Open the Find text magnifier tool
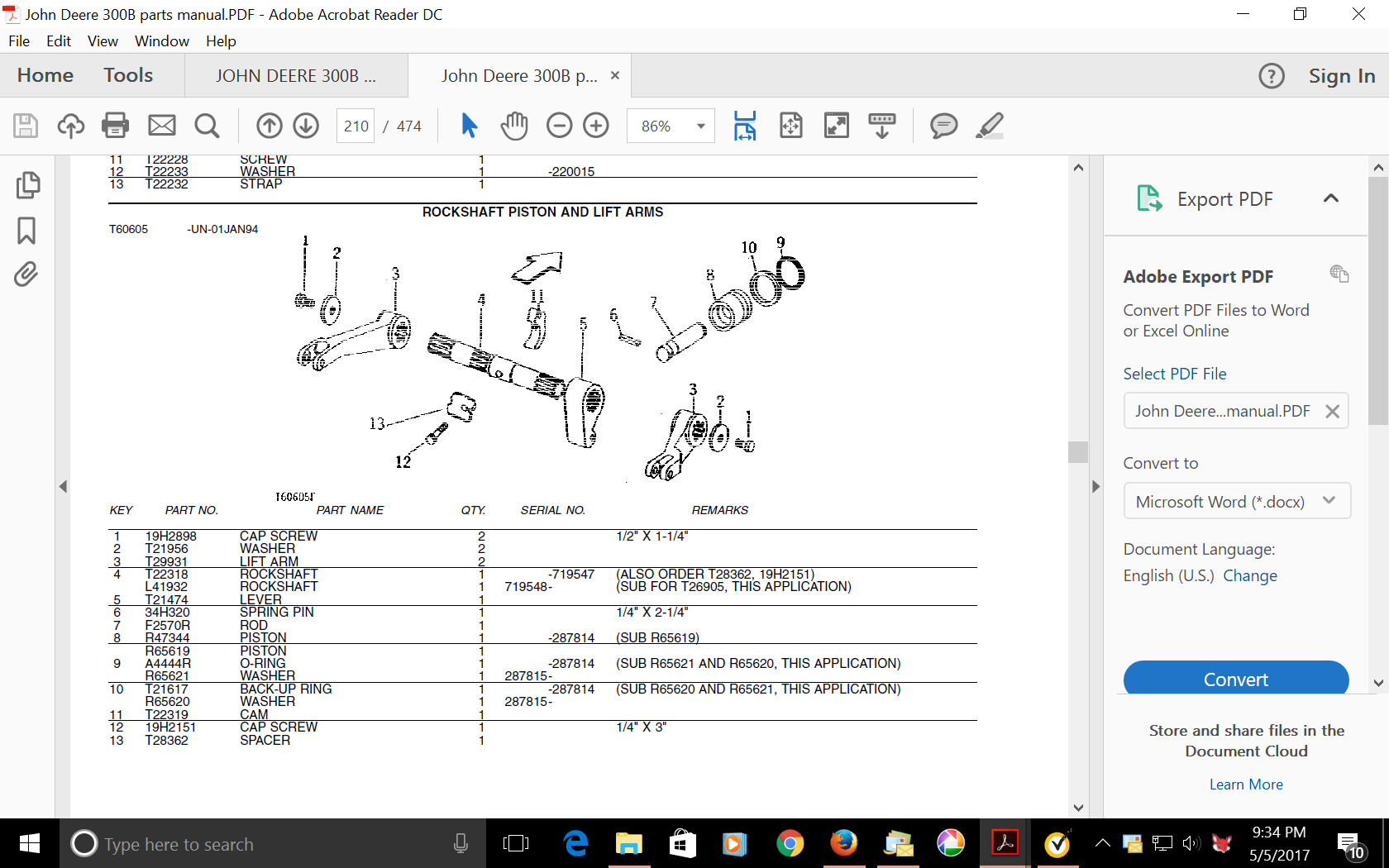Screen dimensions: 1389x868 (207, 126)
